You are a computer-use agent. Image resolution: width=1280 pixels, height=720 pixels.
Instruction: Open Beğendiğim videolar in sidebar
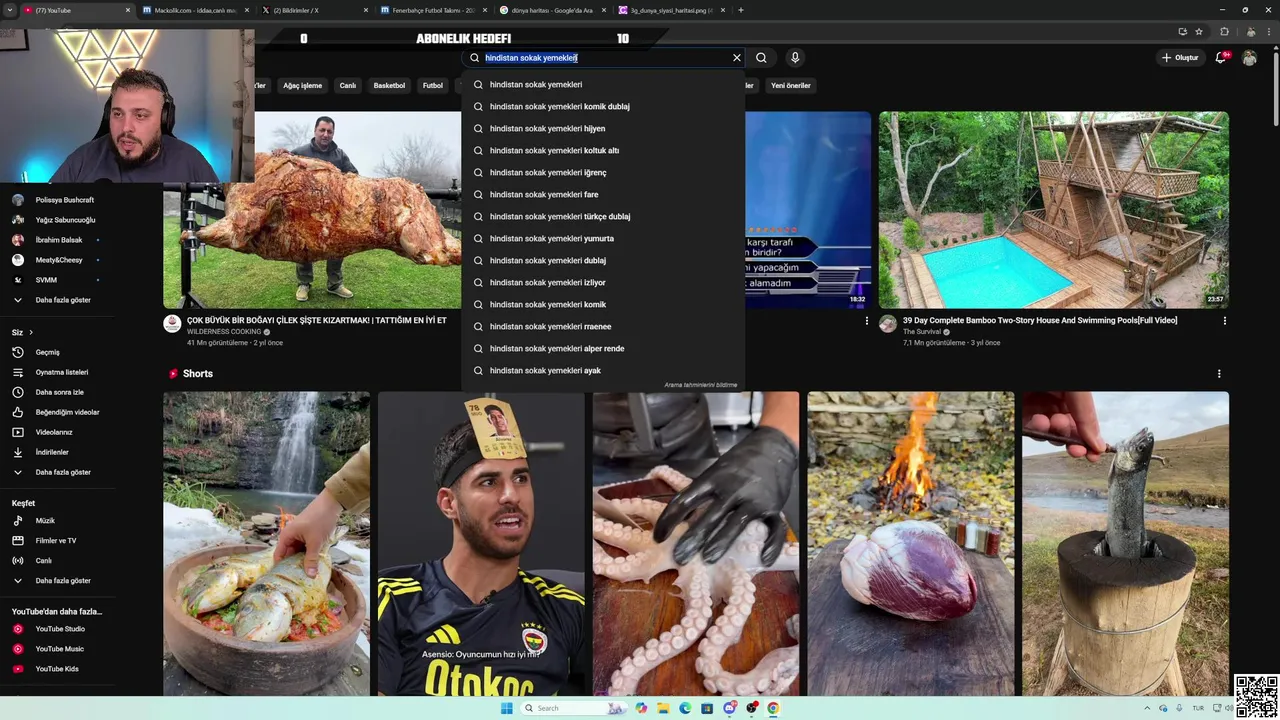(67, 412)
